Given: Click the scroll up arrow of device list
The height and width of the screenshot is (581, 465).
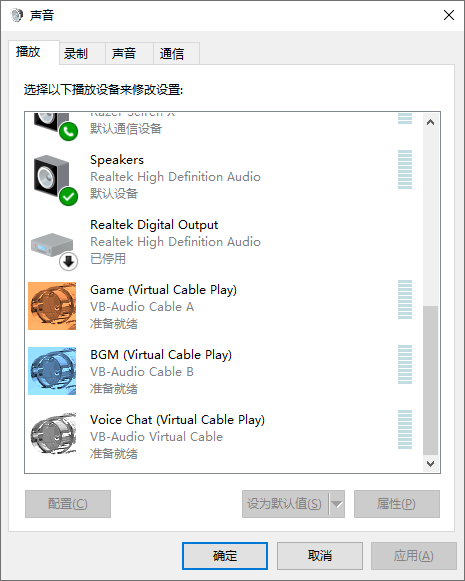Looking at the screenshot, I should (x=431, y=122).
